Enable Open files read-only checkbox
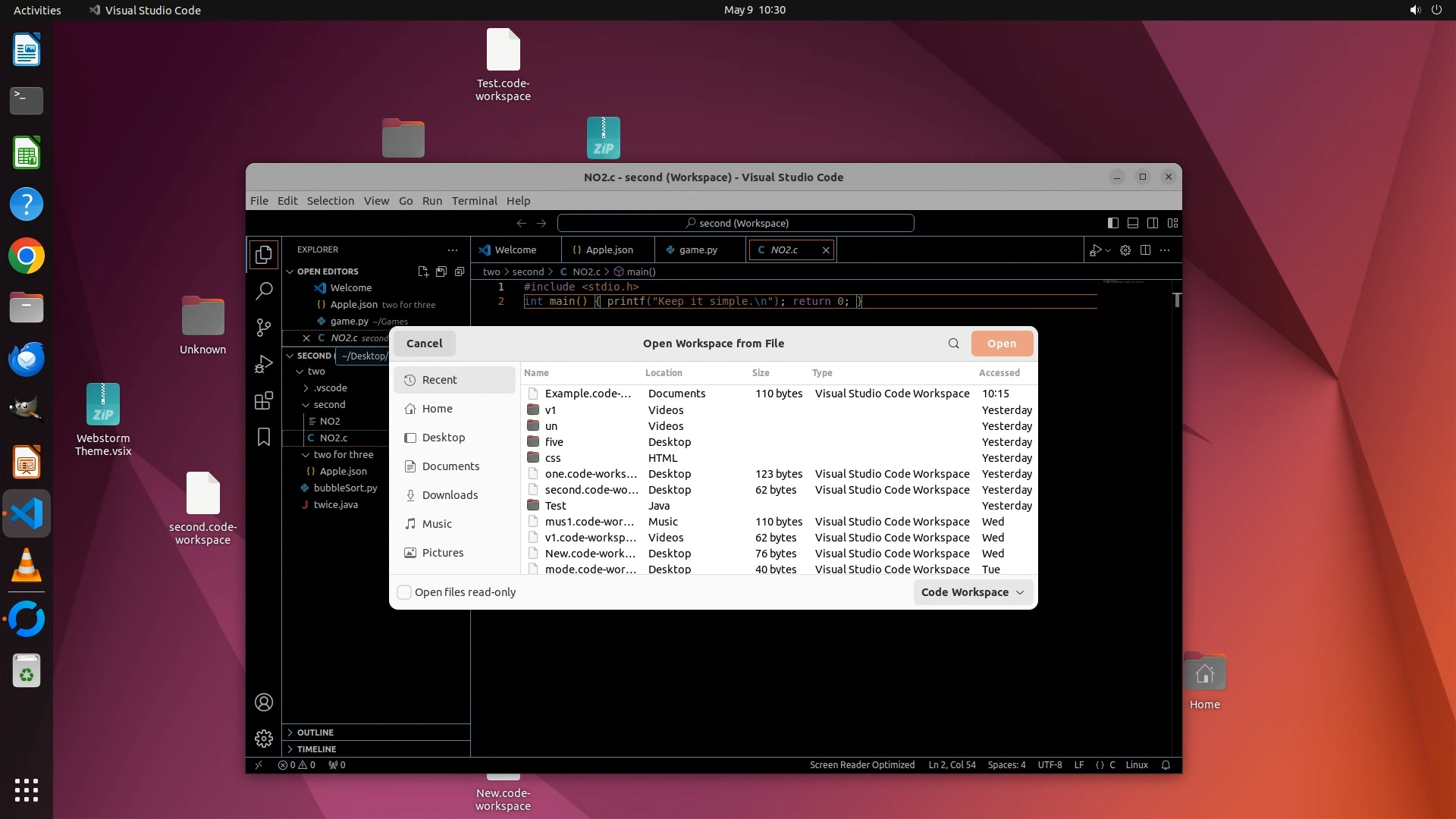The width and height of the screenshot is (1456, 819). pyautogui.click(x=404, y=592)
